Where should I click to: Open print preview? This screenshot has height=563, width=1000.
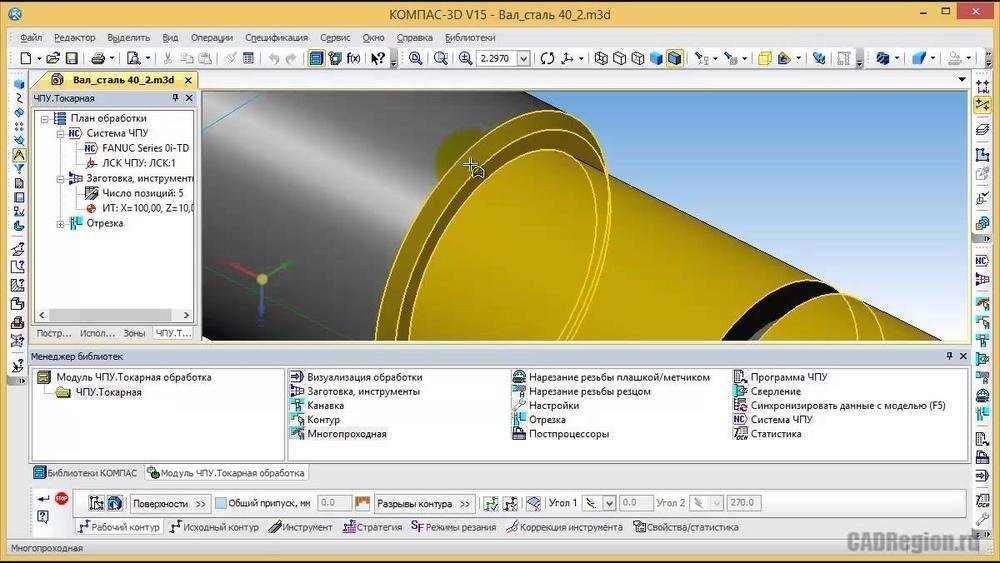[133, 58]
